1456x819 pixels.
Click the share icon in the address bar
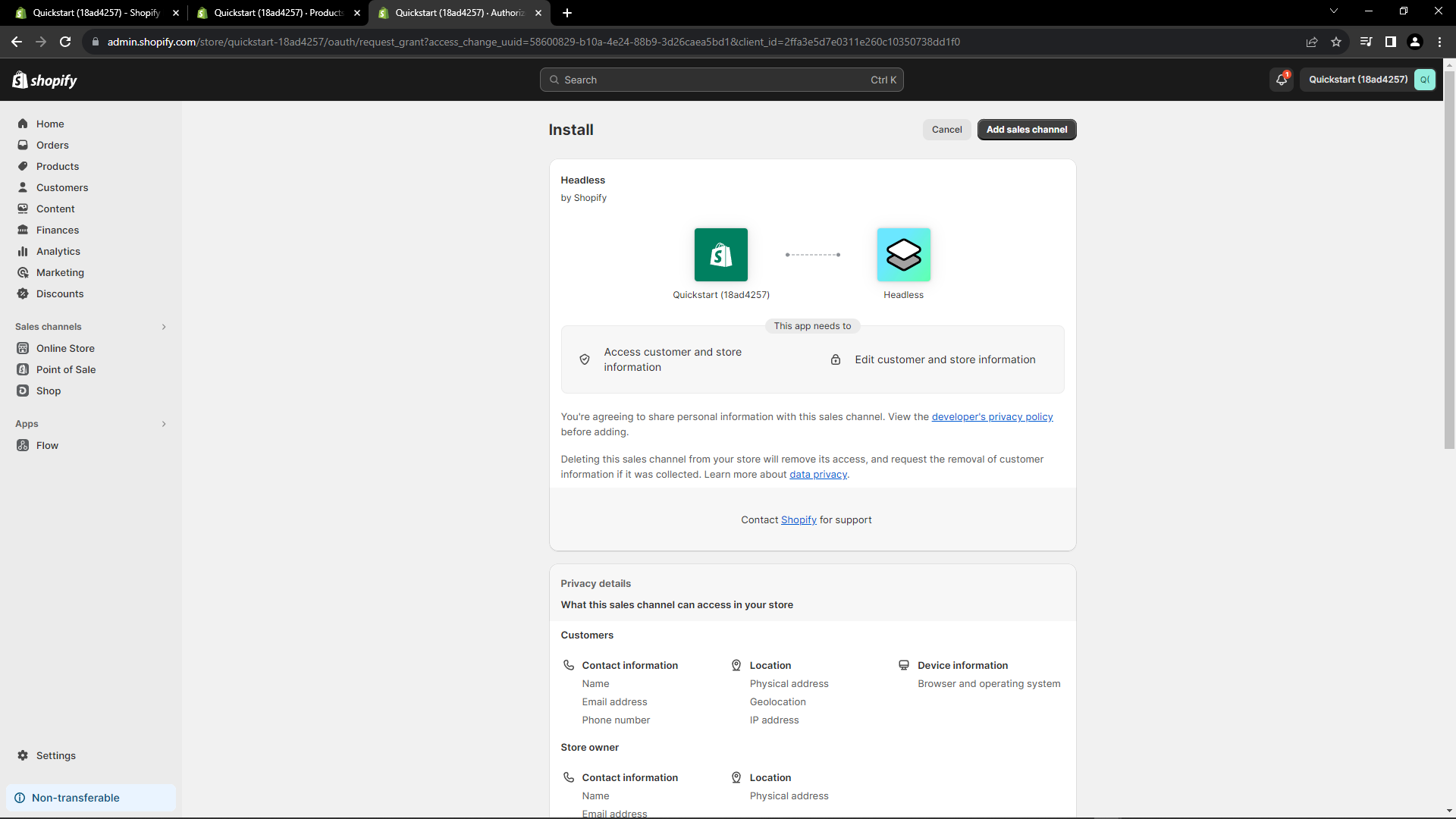coord(1312,42)
